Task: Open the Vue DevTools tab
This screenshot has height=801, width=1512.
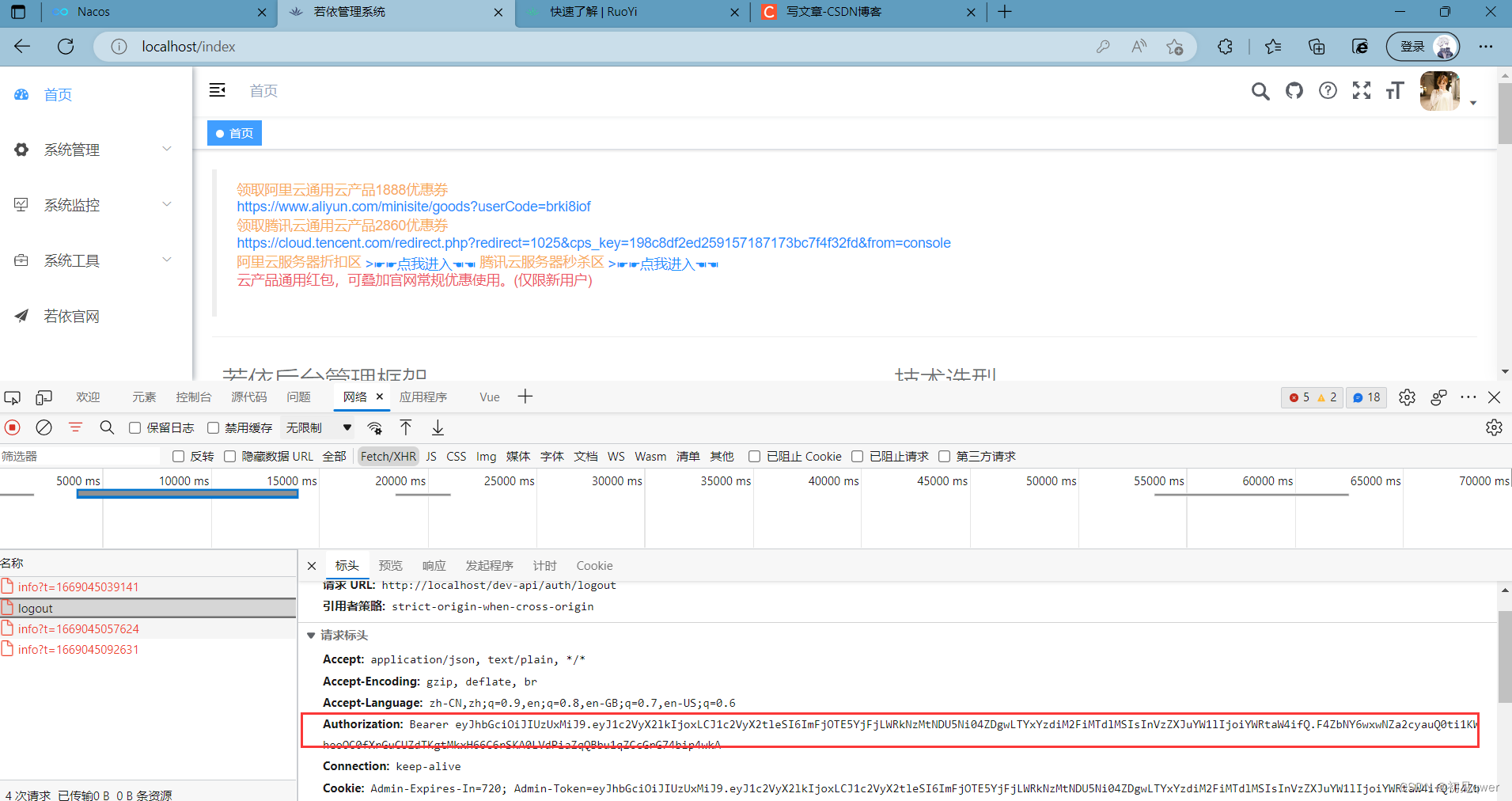Action: pyautogui.click(x=490, y=397)
